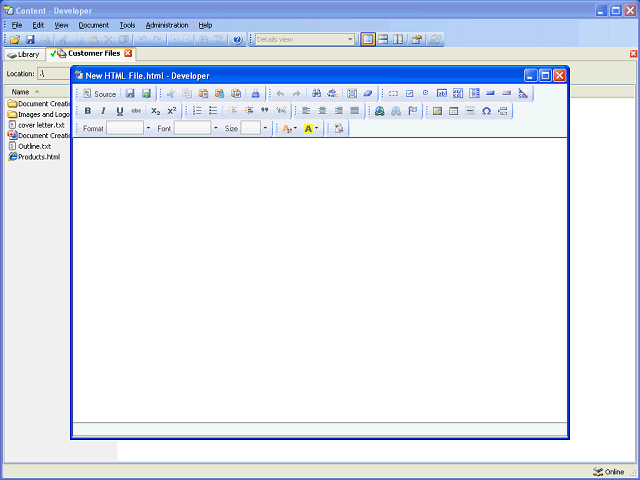Select the vertical split layout button
Screen dimensions: 640x480
coord(398,40)
